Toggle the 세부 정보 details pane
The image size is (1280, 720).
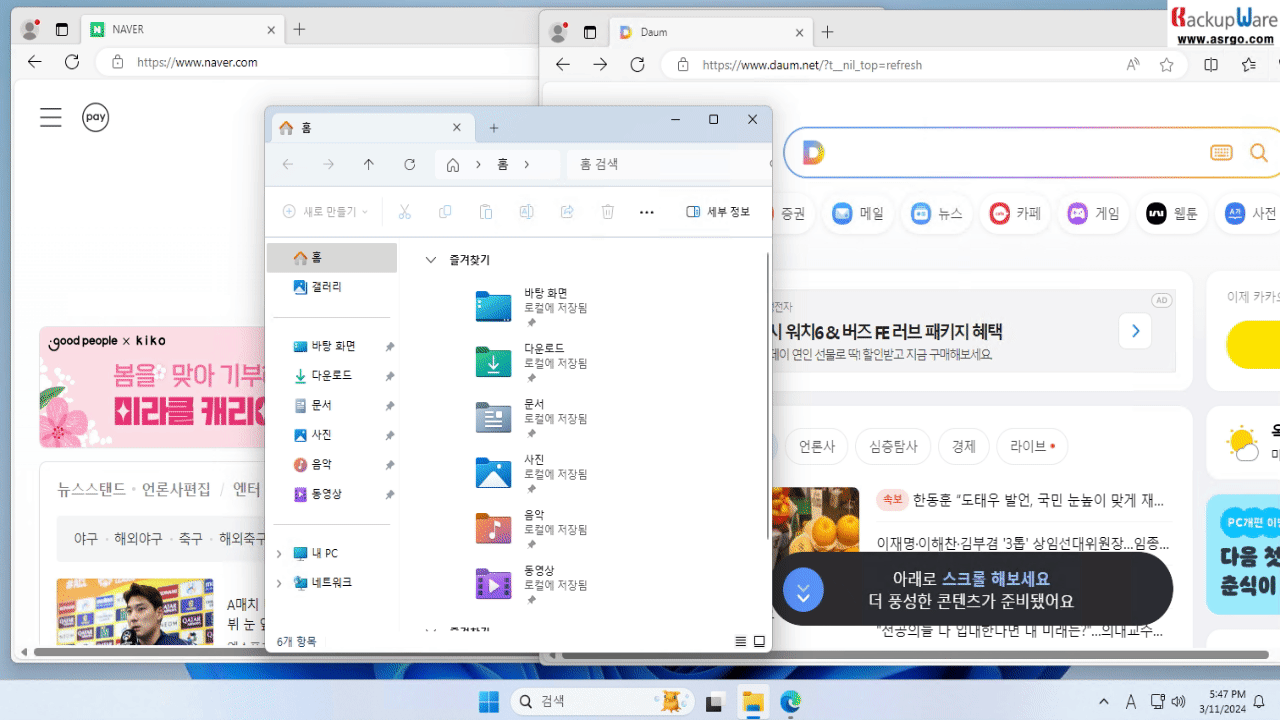(718, 212)
